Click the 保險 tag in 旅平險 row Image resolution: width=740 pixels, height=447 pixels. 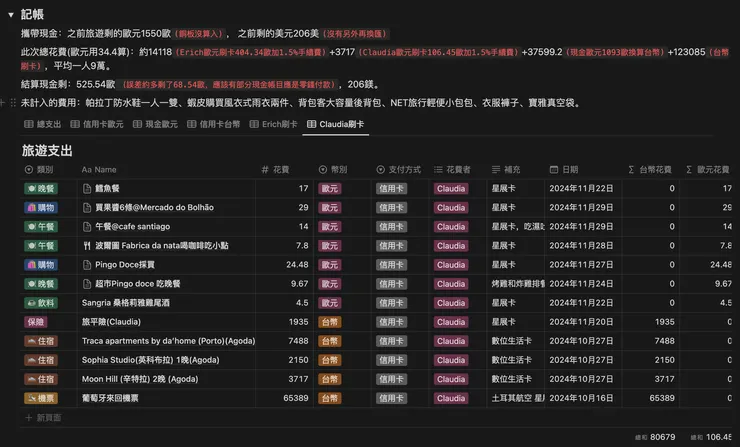35,322
